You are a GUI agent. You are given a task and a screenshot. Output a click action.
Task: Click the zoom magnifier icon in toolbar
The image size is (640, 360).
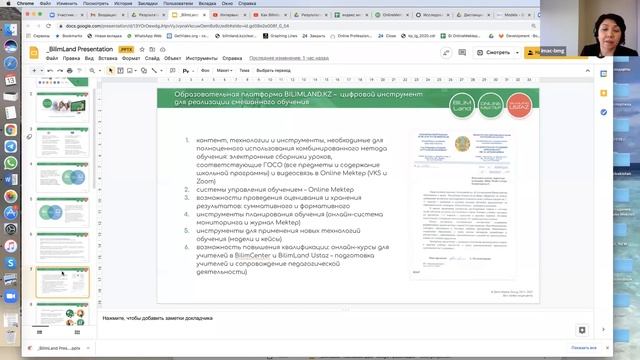tap(92, 71)
